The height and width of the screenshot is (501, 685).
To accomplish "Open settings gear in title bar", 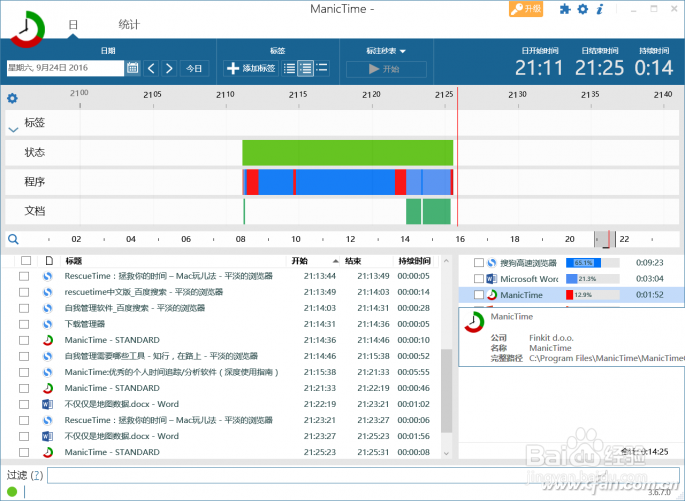I will (x=583, y=9).
